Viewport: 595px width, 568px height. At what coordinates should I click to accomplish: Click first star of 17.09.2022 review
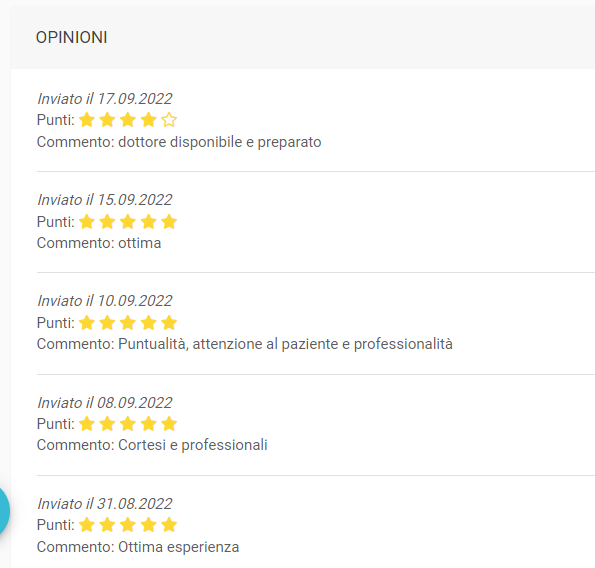(87, 120)
